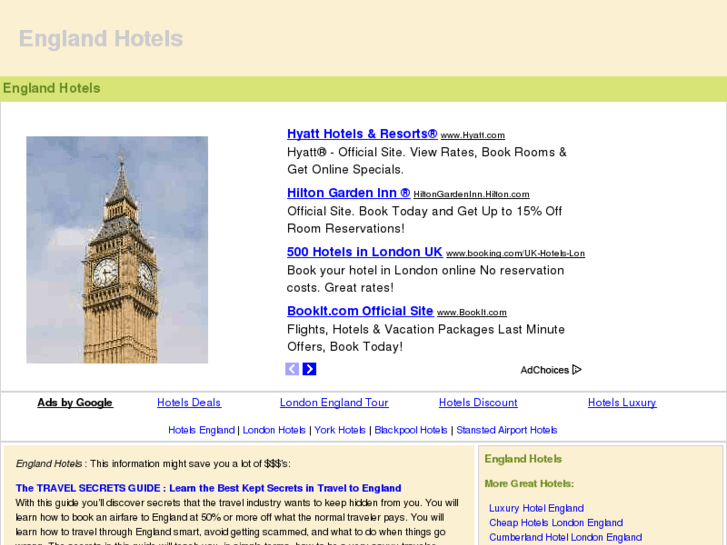Image resolution: width=727 pixels, height=545 pixels.
Task: Go to the York Hotels link
Action: point(340,430)
